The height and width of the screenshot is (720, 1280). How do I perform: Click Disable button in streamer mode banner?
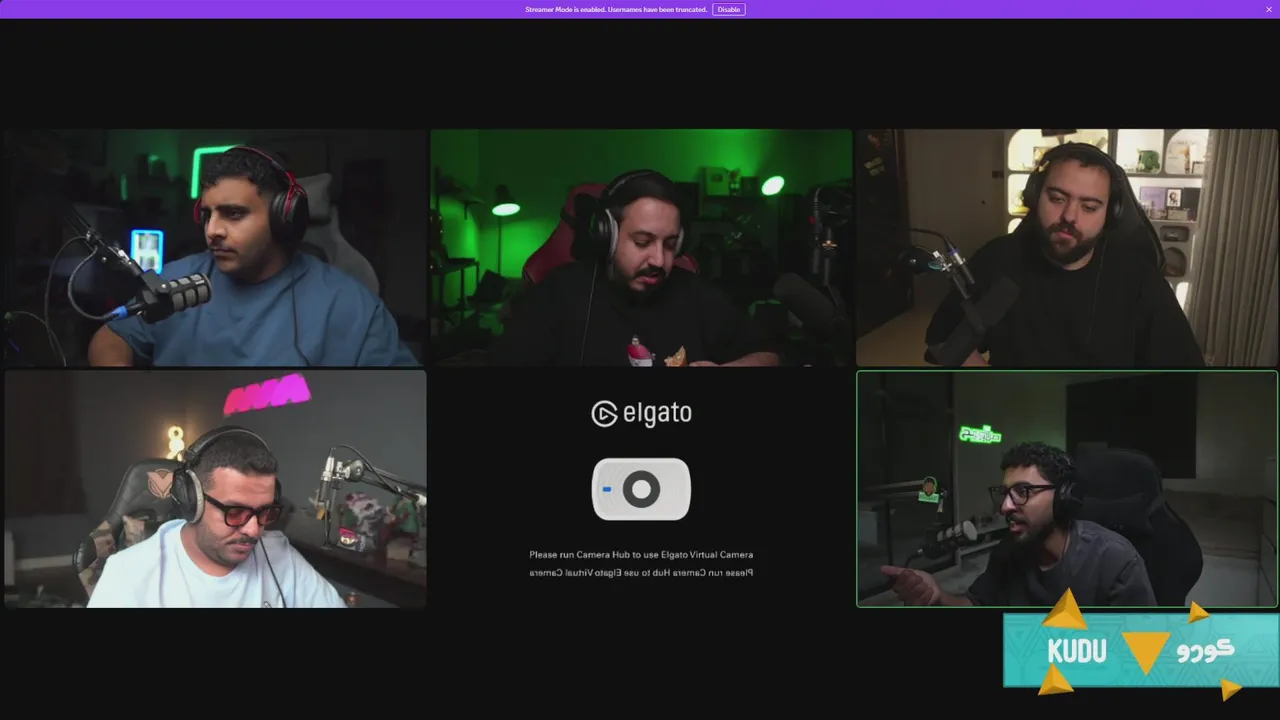pyautogui.click(x=729, y=9)
